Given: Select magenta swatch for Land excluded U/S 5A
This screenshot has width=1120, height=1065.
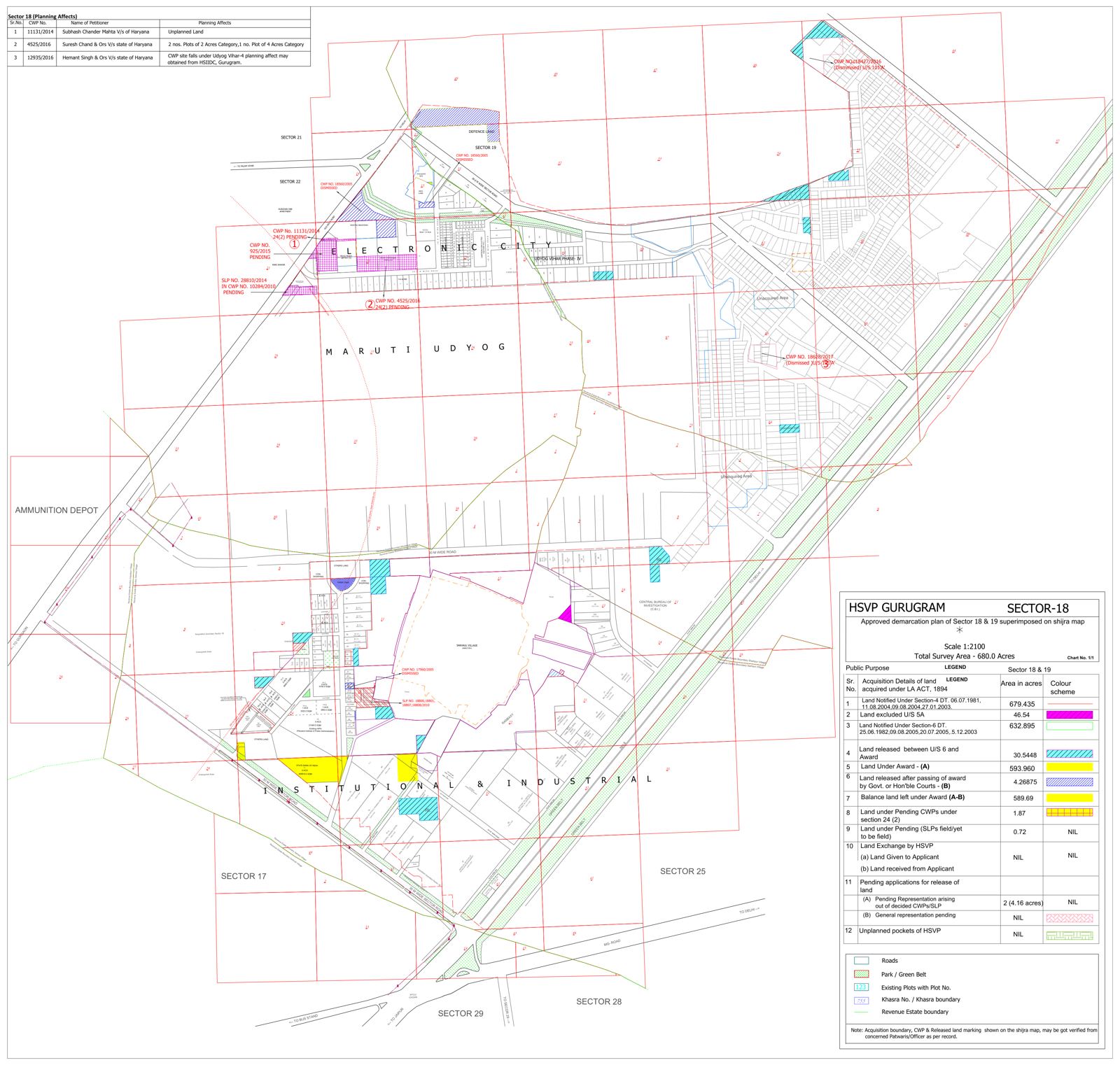Looking at the screenshot, I should (1069, 715).
